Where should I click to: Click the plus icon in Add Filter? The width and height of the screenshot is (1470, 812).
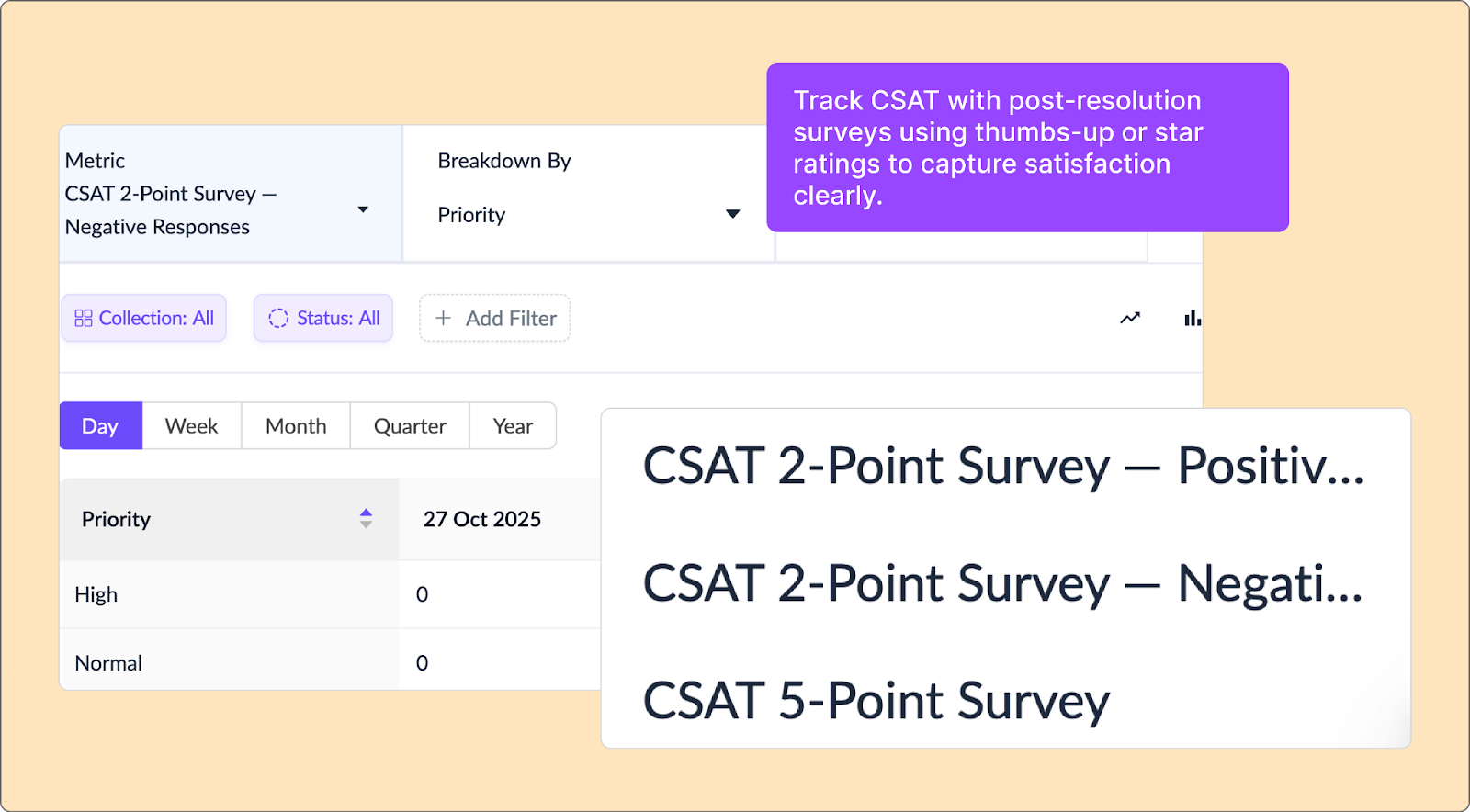[443, 318]
